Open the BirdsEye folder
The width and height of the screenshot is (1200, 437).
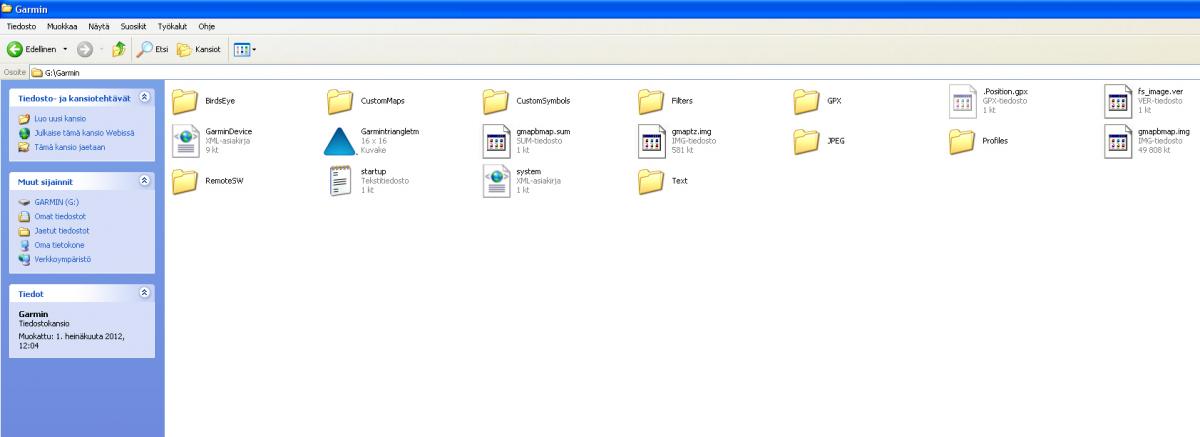(184, 101)
